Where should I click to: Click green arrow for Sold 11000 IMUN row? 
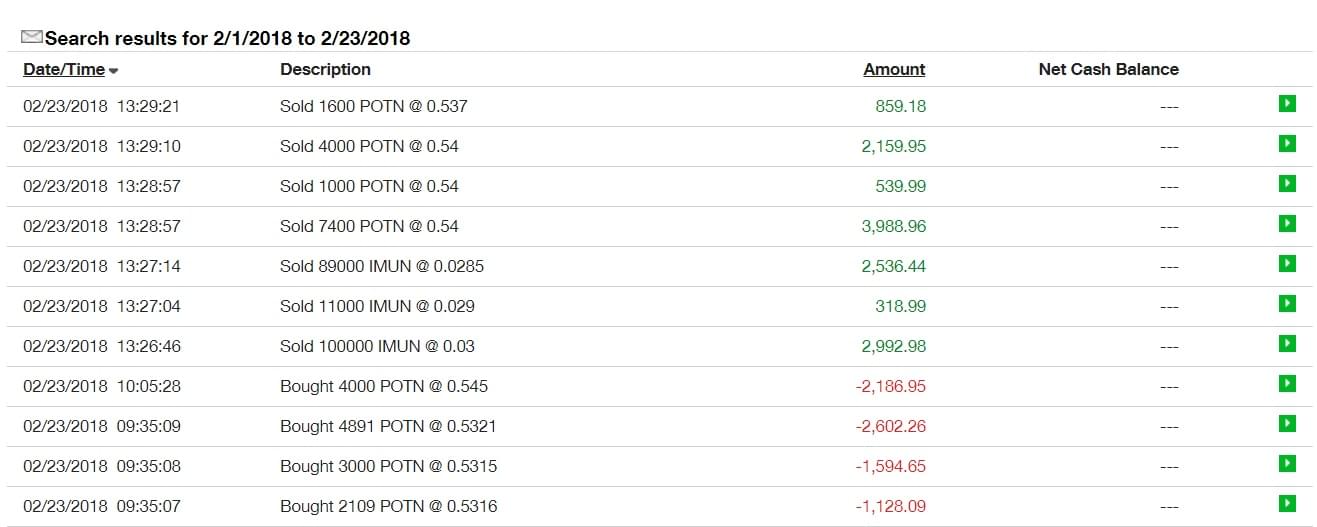1287,304
